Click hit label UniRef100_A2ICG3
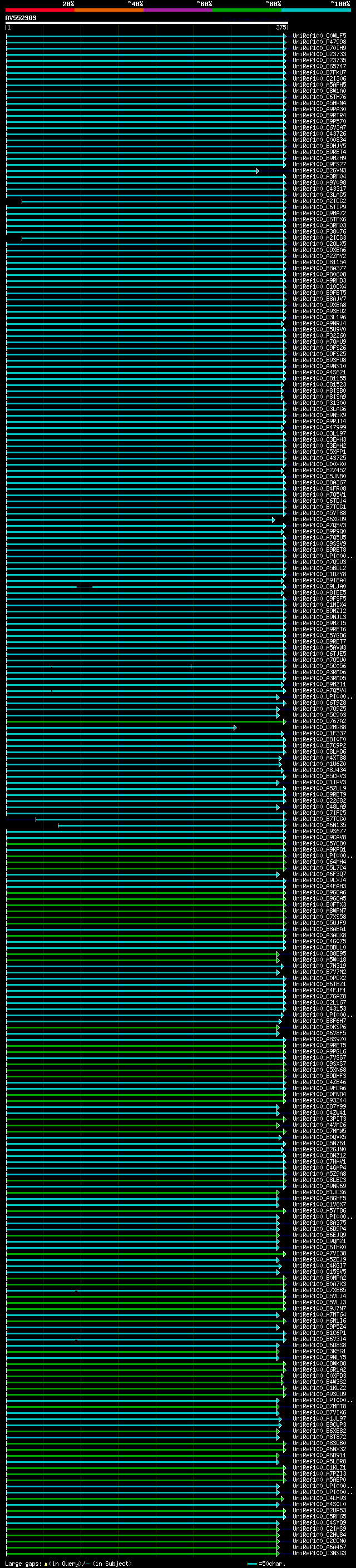 coord(319,238)
